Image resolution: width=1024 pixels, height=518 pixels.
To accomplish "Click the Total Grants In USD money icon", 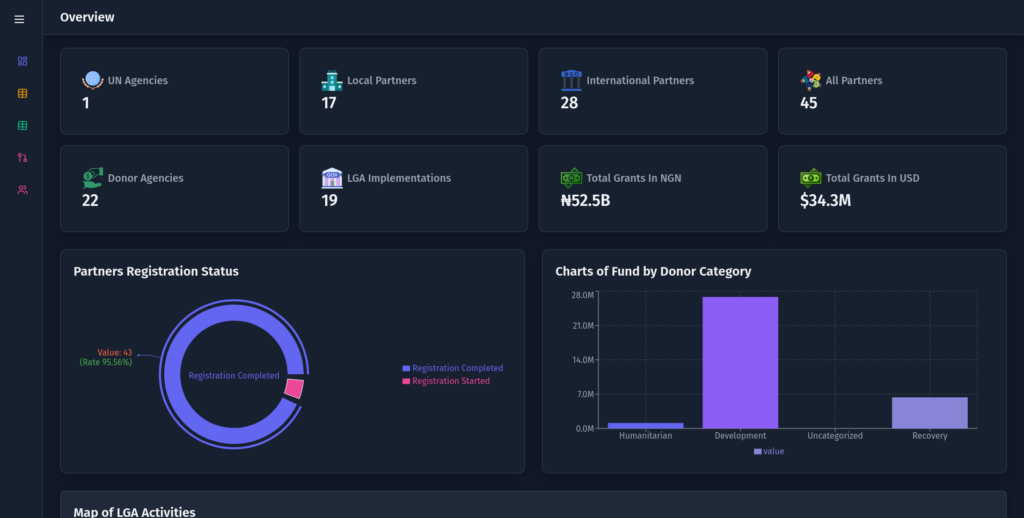I will [x=811, y=178].
